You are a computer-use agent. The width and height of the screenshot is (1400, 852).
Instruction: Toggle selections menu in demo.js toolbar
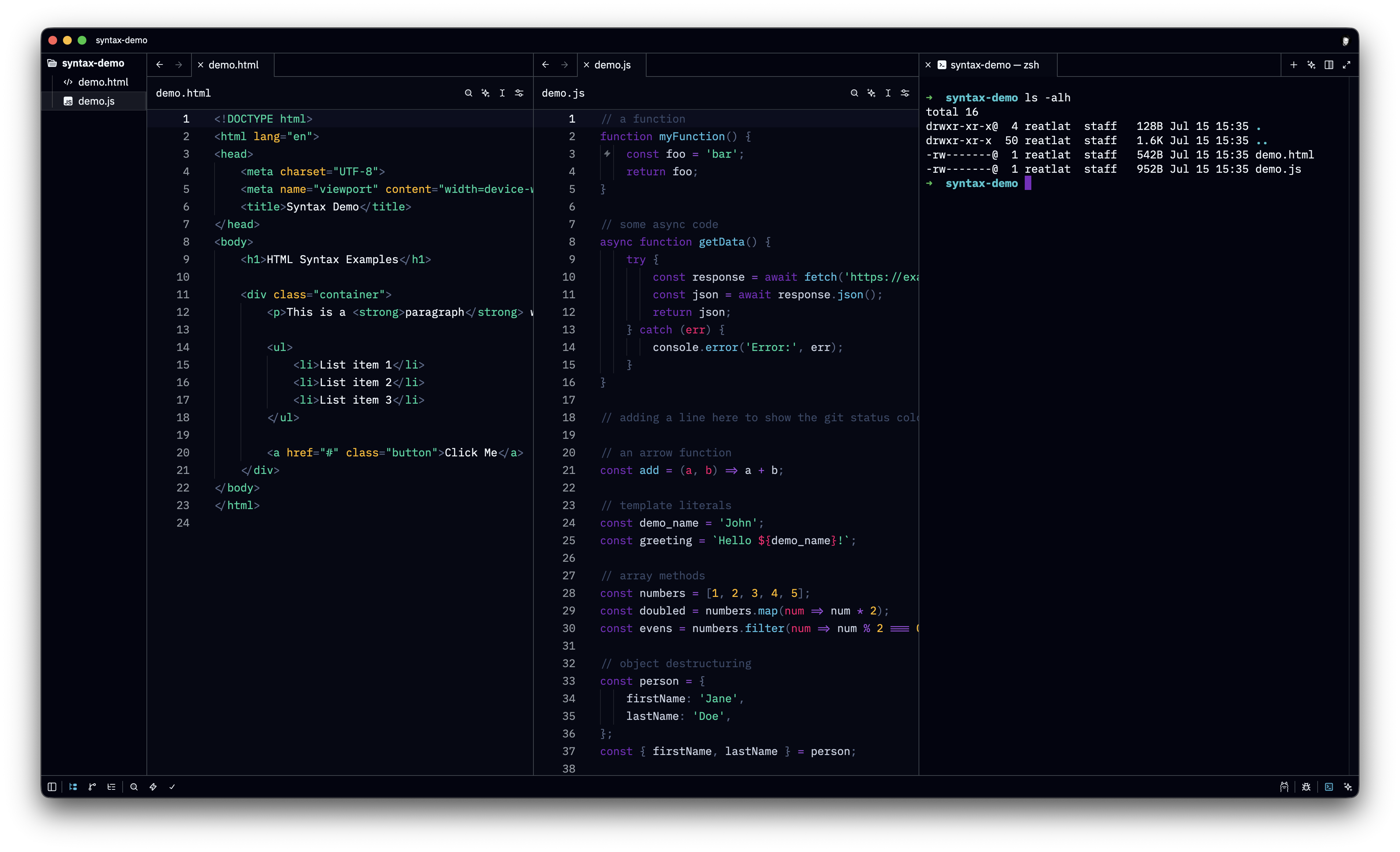888,93
